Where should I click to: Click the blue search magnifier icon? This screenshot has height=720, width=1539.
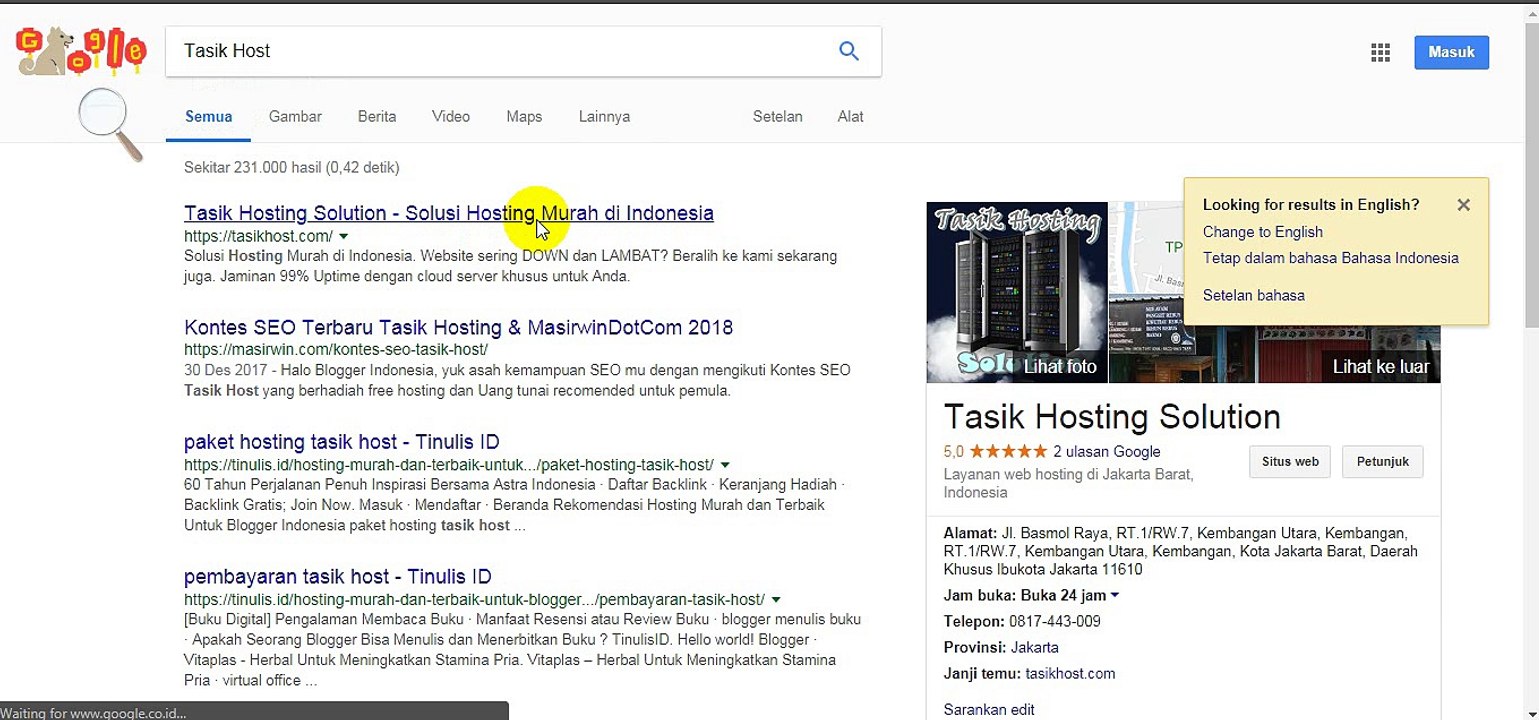(849, 51)
